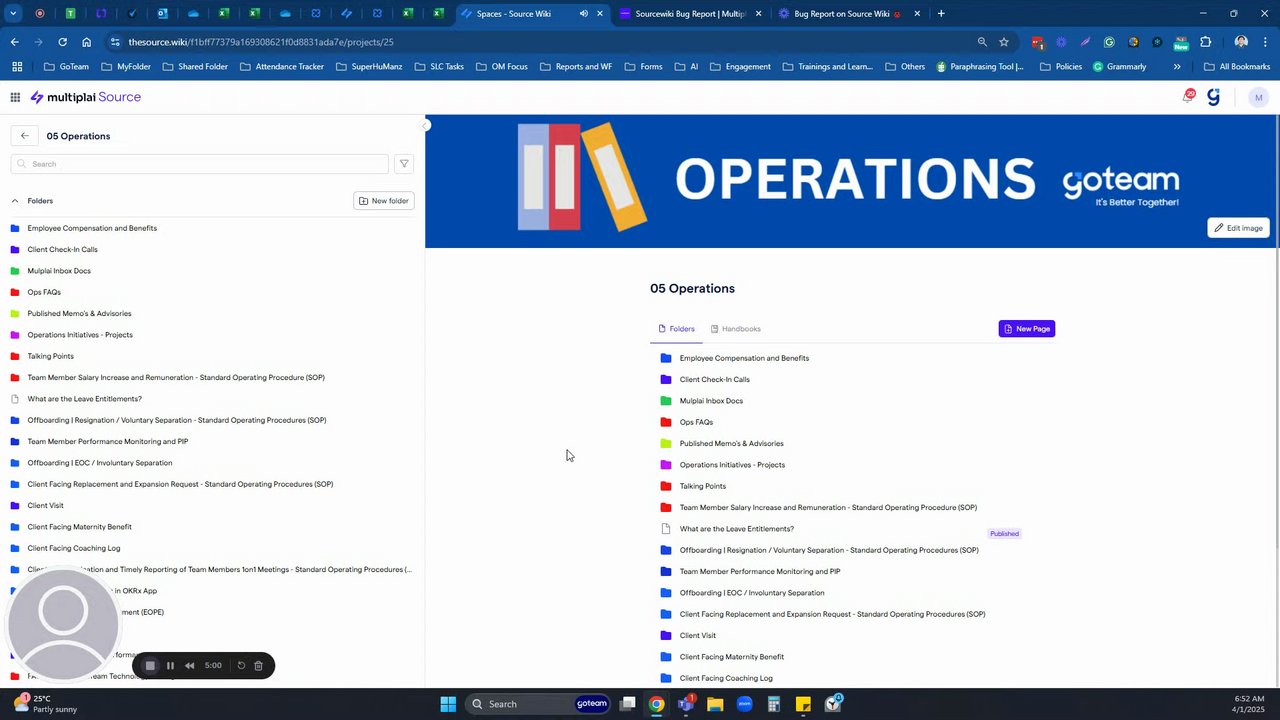Open Employee Compensation and Benefits in main list
The width and height of the screenshot is (1280, 720).
[x=744, y=358]
